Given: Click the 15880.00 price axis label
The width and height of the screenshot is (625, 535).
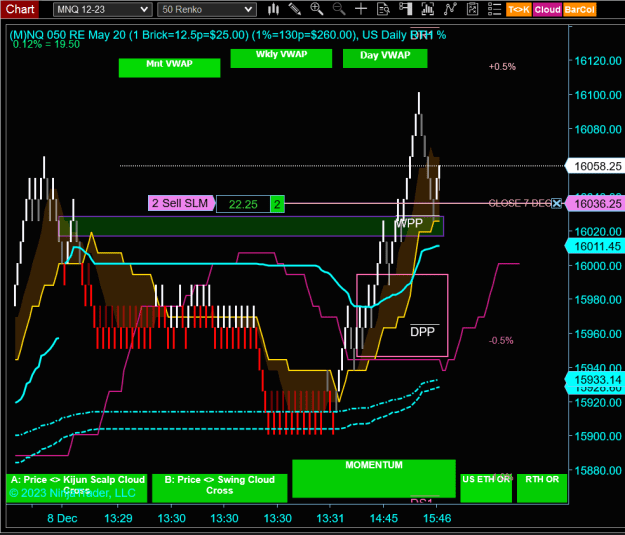Looking at the screenshot, I should (x=597, y=470).
